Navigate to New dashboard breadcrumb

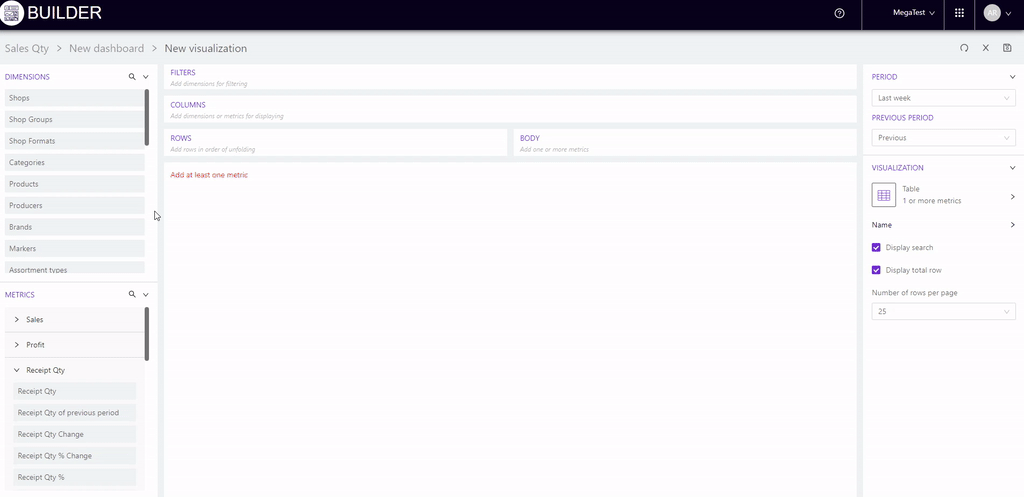[x=105, y=48]
